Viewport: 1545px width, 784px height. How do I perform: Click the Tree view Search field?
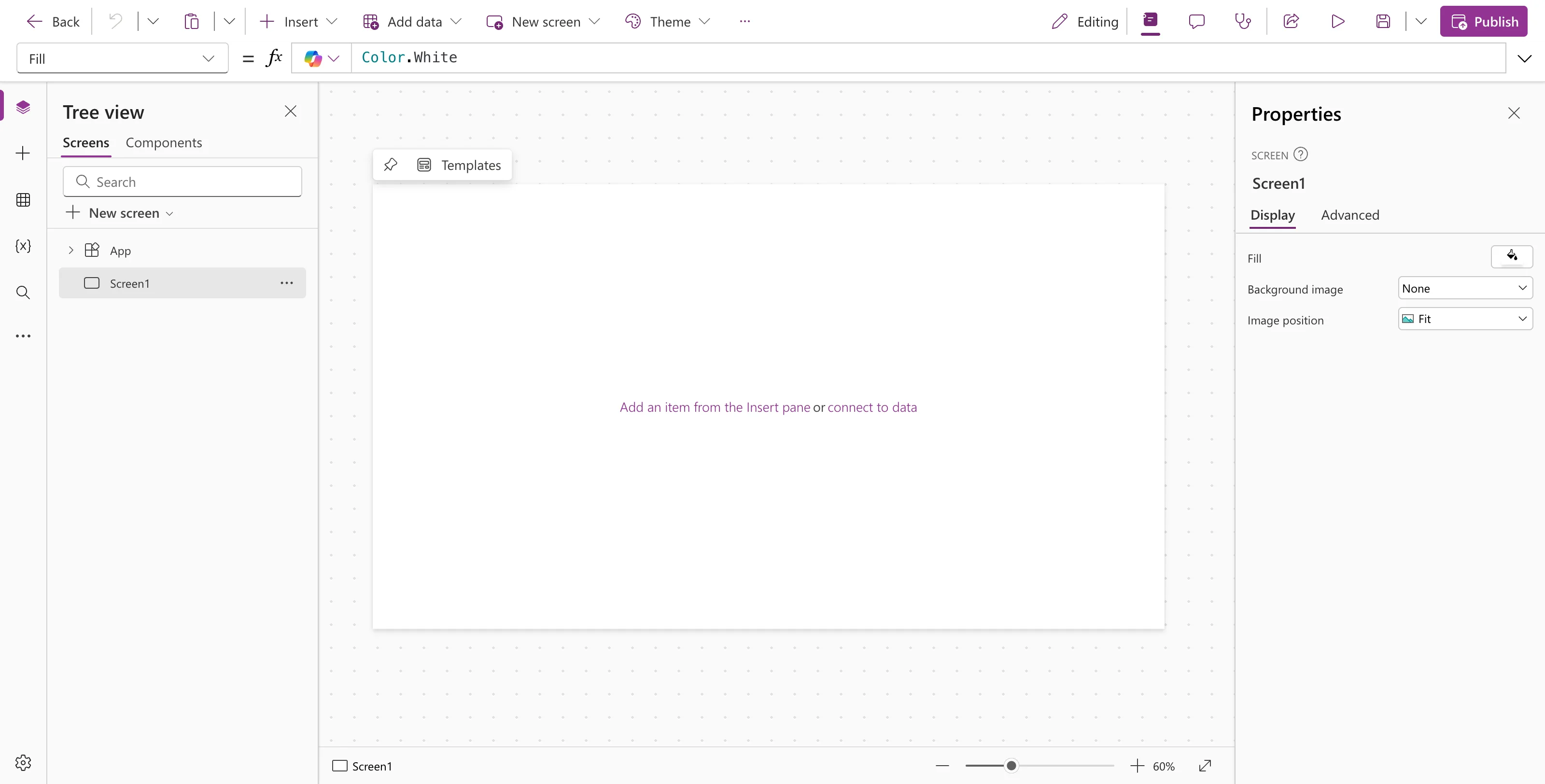183,181
